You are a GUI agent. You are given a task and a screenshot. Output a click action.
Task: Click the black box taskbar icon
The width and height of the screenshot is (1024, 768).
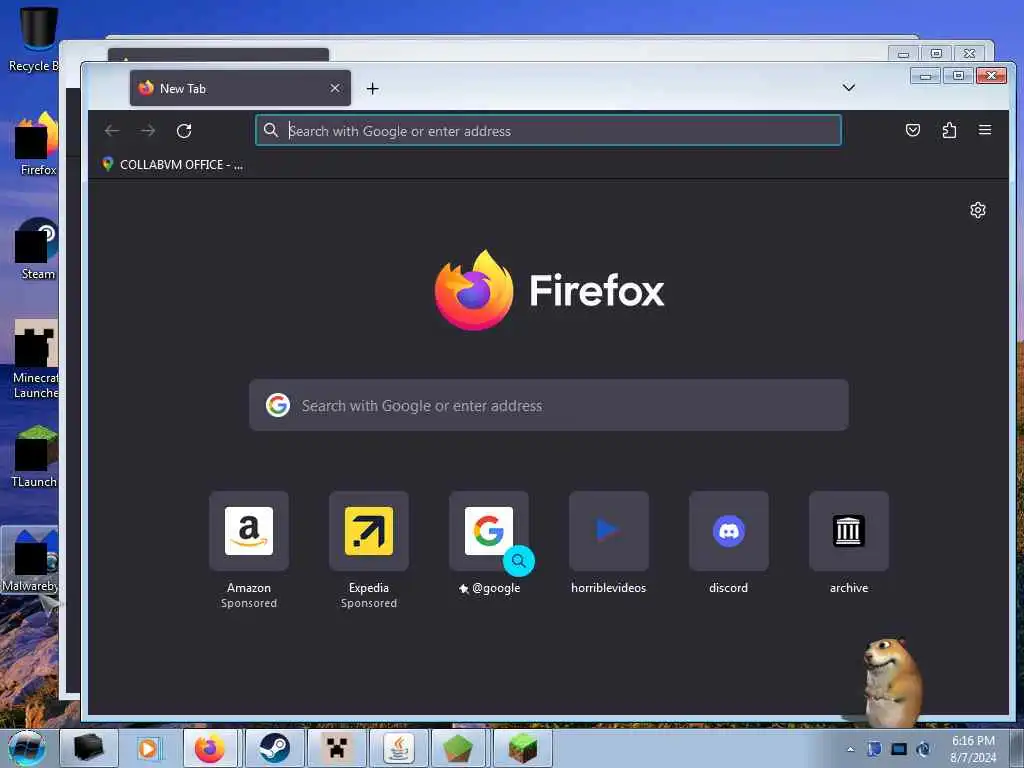pyautogui.click(x=89, y=748)
